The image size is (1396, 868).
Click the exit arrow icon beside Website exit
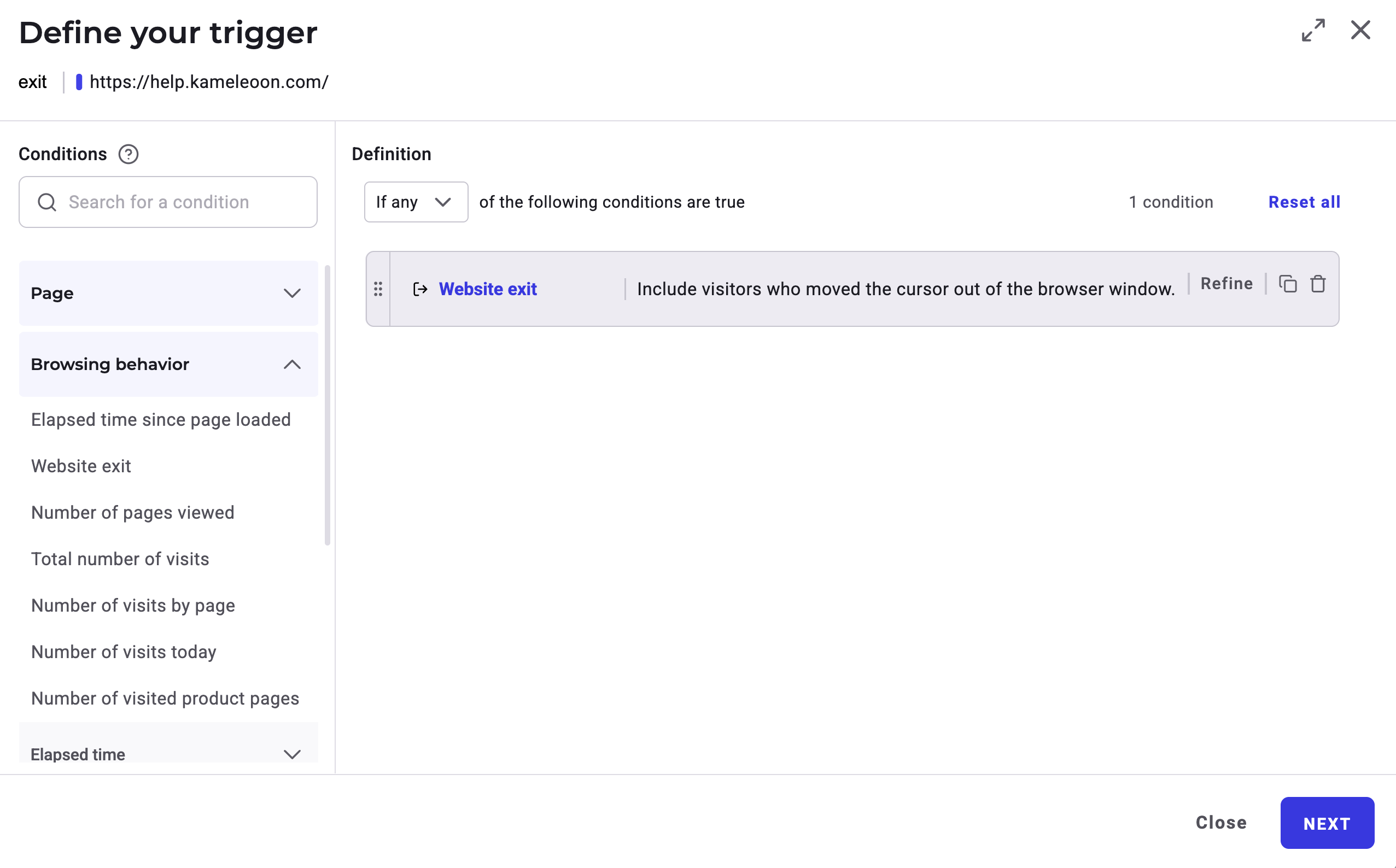[x=420, y=289]
